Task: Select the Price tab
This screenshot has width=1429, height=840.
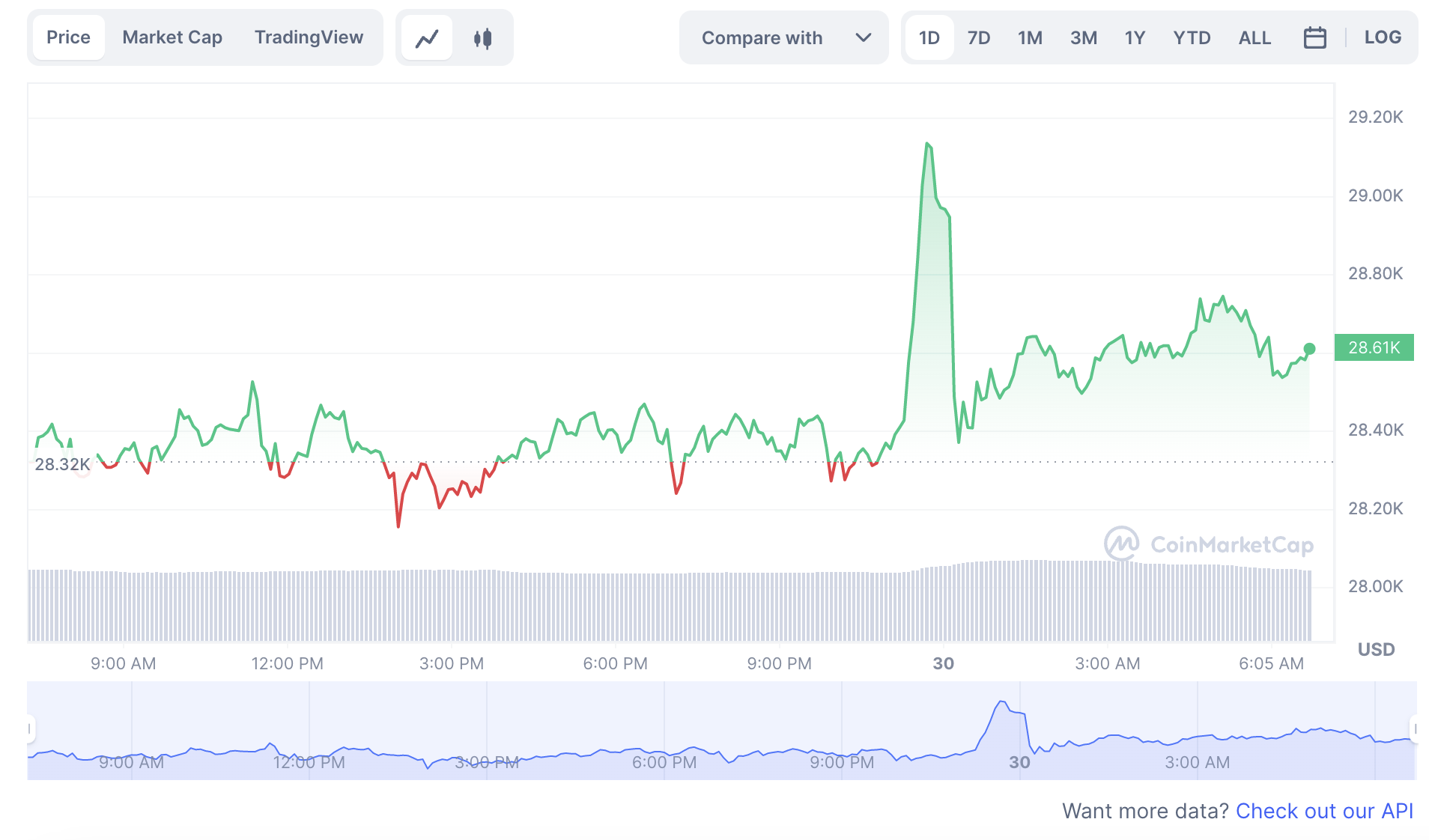Action: coord(68,37)
